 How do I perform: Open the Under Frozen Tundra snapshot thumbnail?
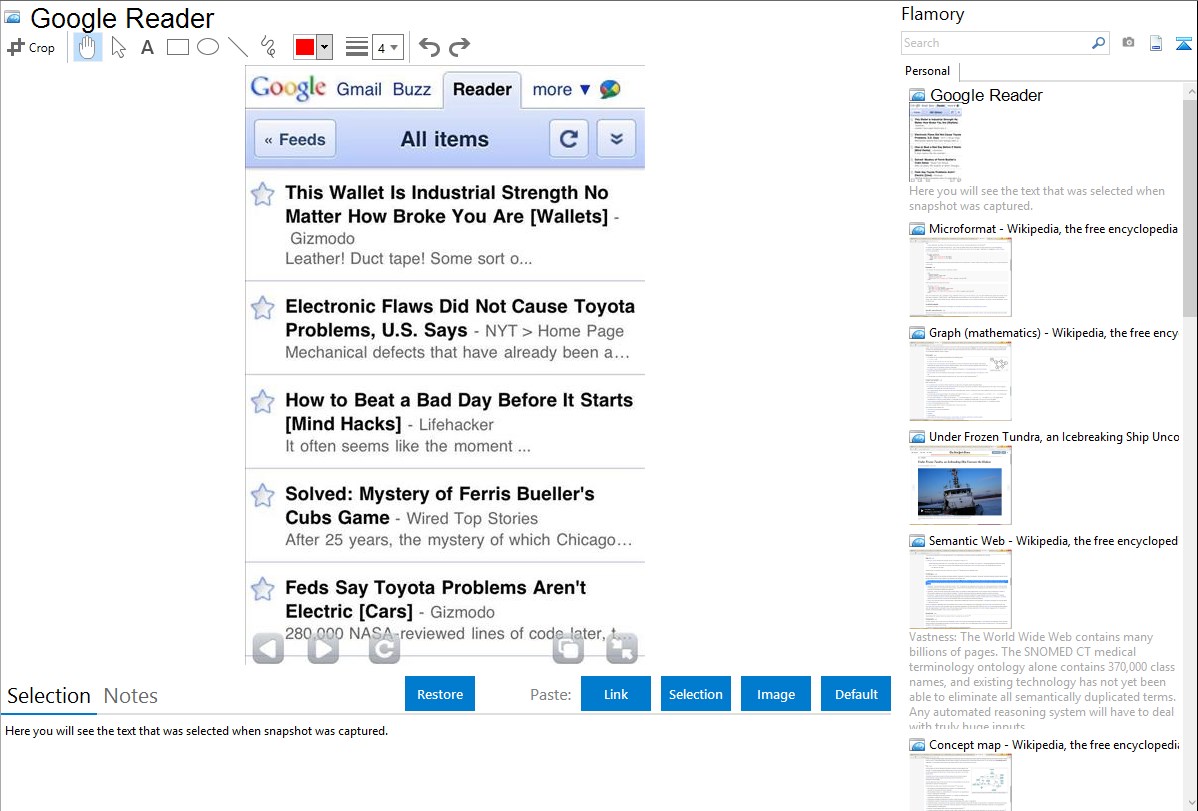(x=960, y=485)
